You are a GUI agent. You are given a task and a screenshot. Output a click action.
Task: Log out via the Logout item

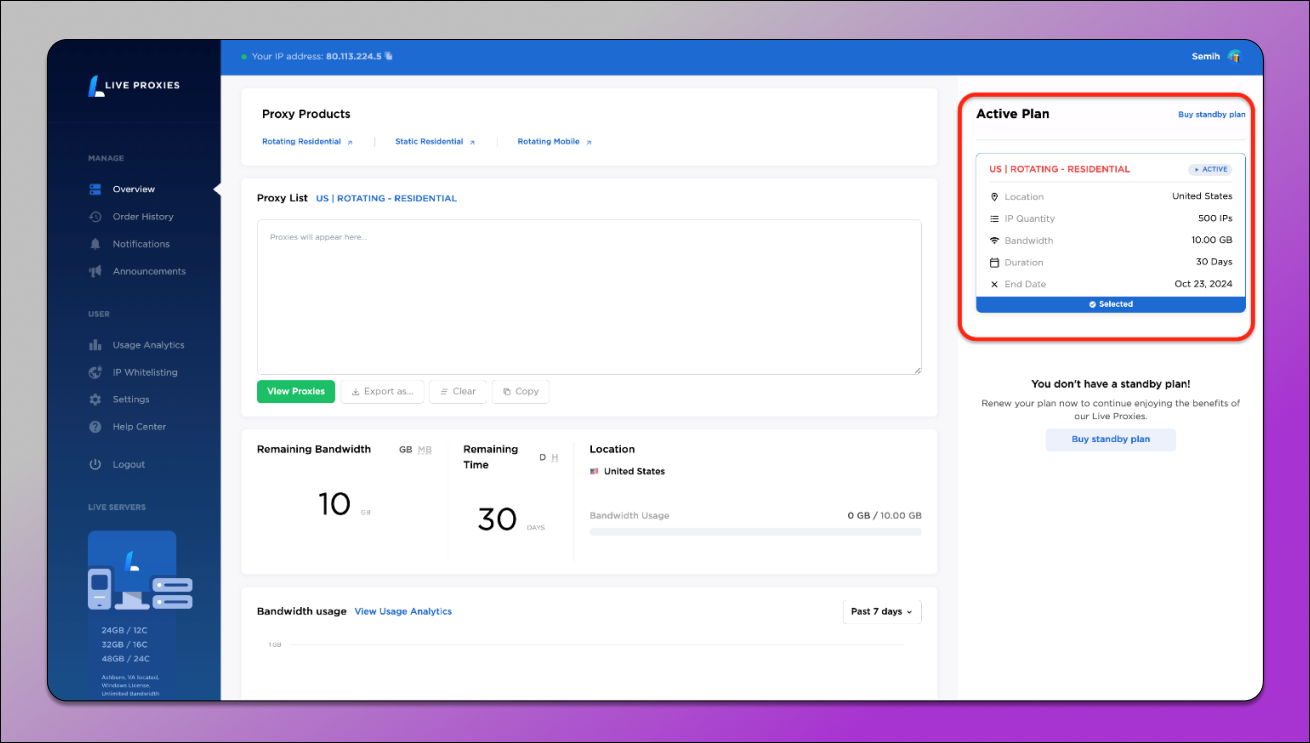tap(129, 464)
